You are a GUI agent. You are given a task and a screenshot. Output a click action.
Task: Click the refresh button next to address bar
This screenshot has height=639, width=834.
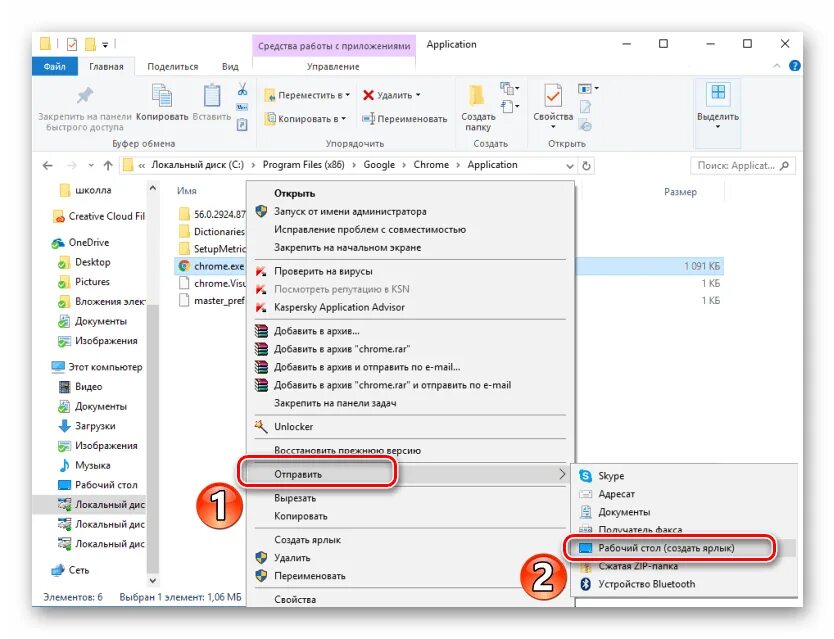click(x=586, y=165)
